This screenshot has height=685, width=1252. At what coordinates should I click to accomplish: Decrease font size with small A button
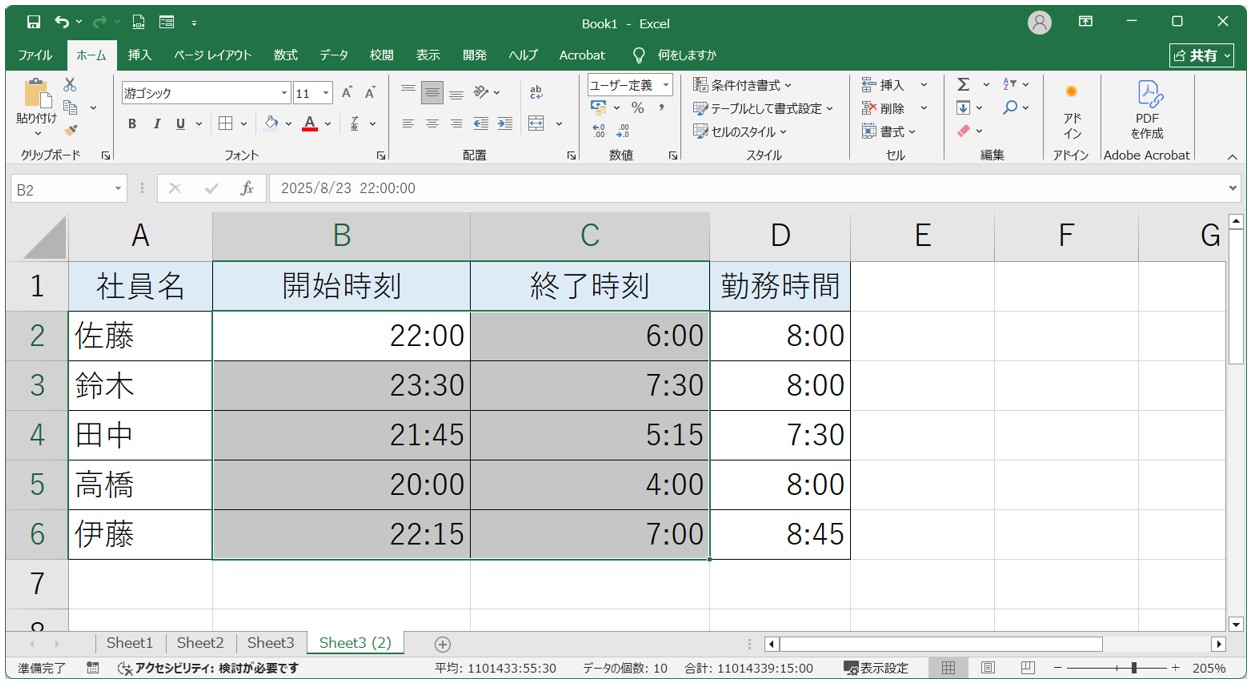370,93
